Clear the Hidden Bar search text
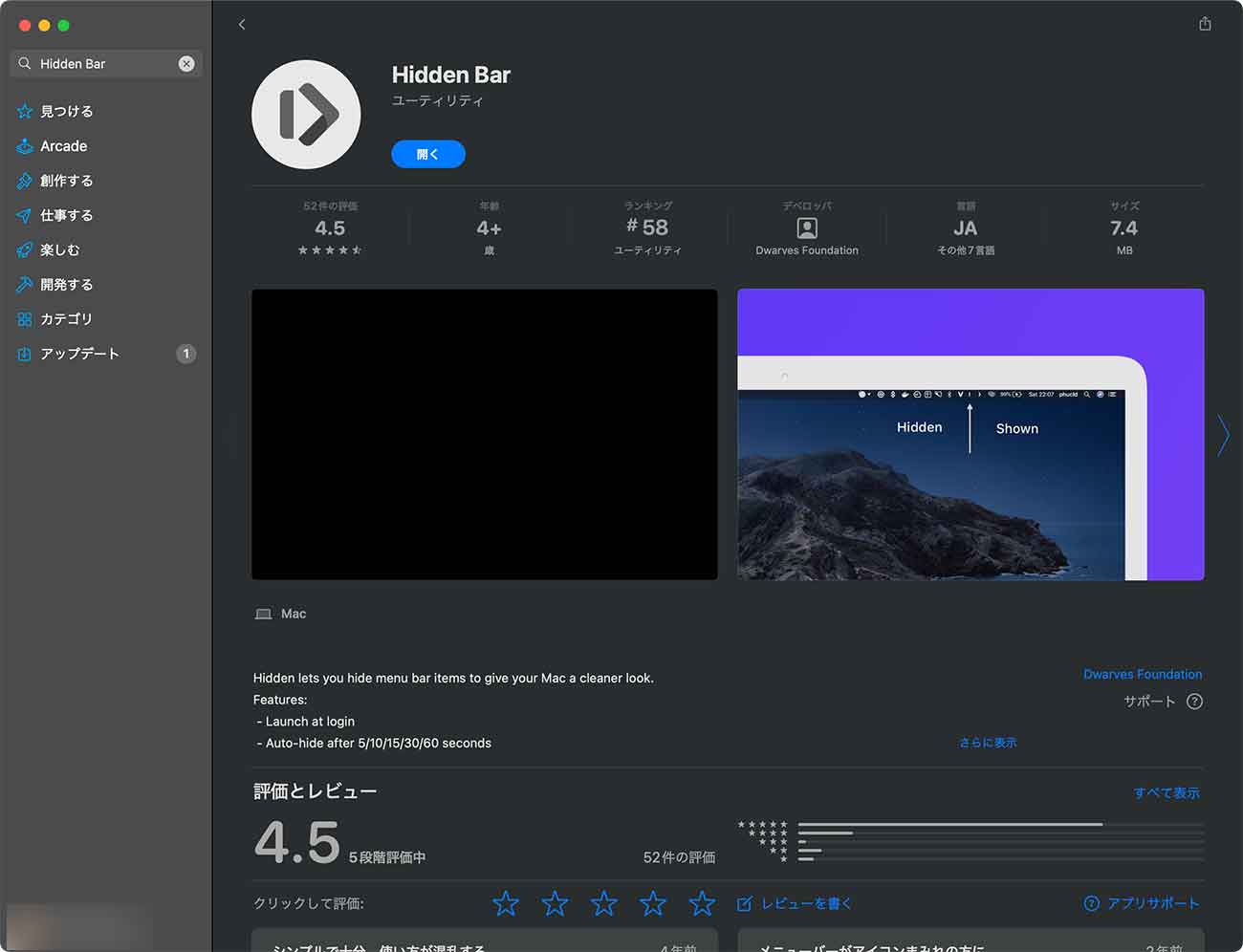Image resolution: width=1243 pixels, height=952 pixels. coord(186,64)
